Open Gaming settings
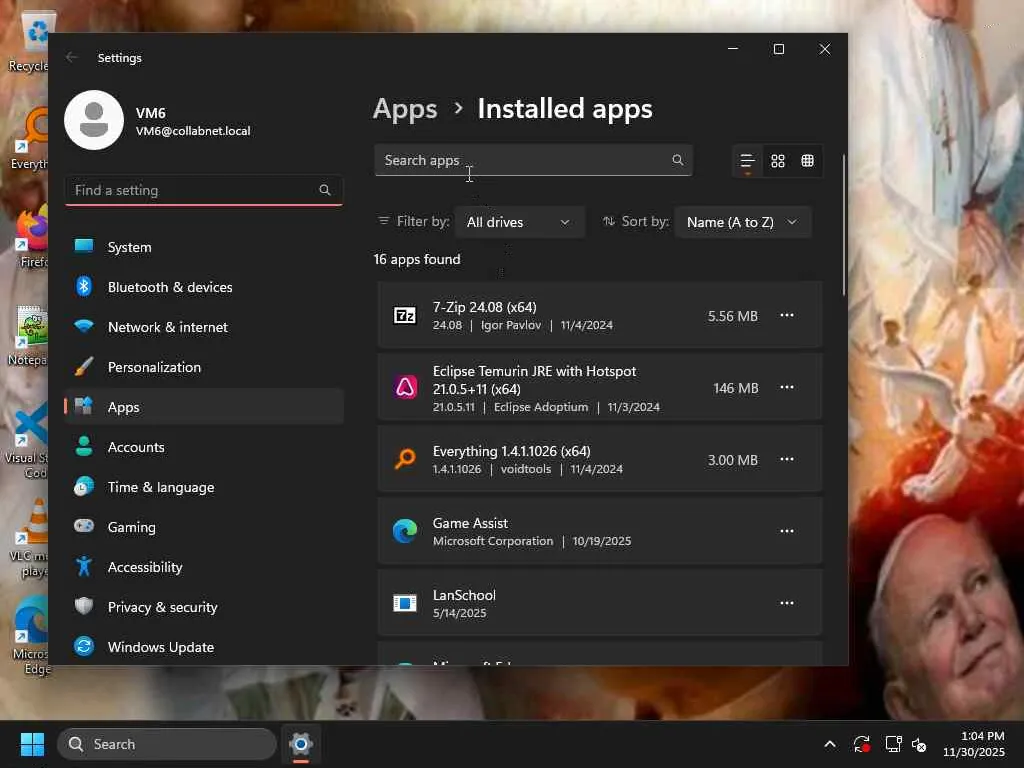 (204, 526)
